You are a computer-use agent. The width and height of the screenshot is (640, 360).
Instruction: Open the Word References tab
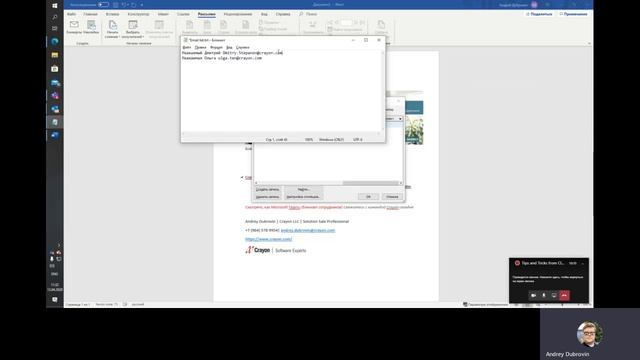tap(183, 14)
